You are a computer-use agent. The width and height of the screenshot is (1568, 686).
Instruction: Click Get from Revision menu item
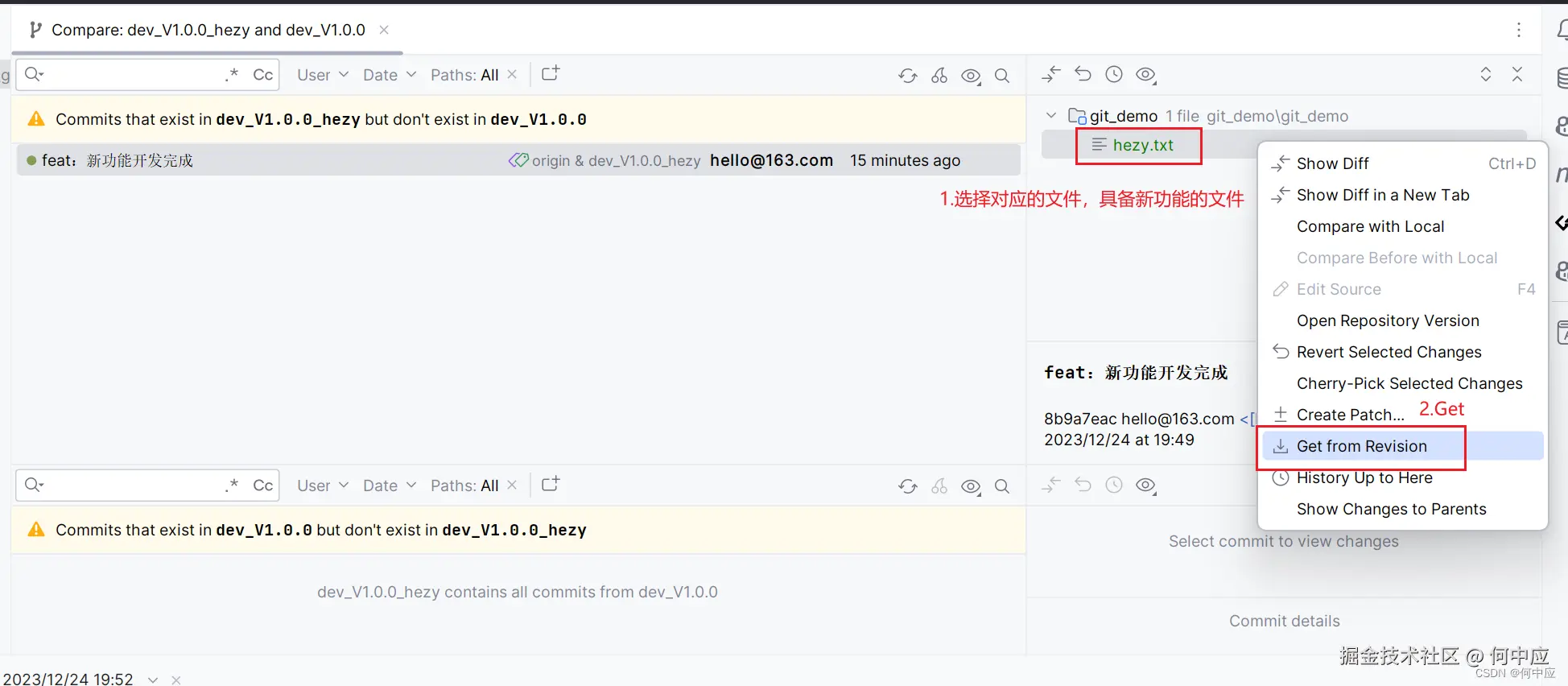1403,446
